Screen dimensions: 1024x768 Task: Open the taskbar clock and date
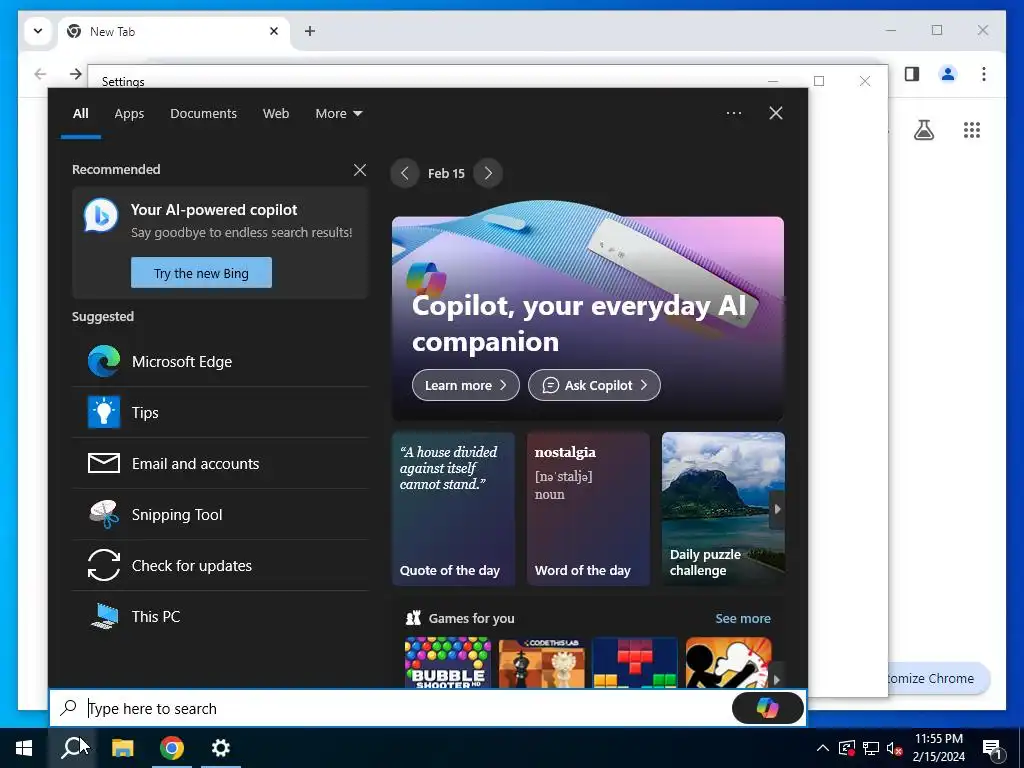[939, 748]
